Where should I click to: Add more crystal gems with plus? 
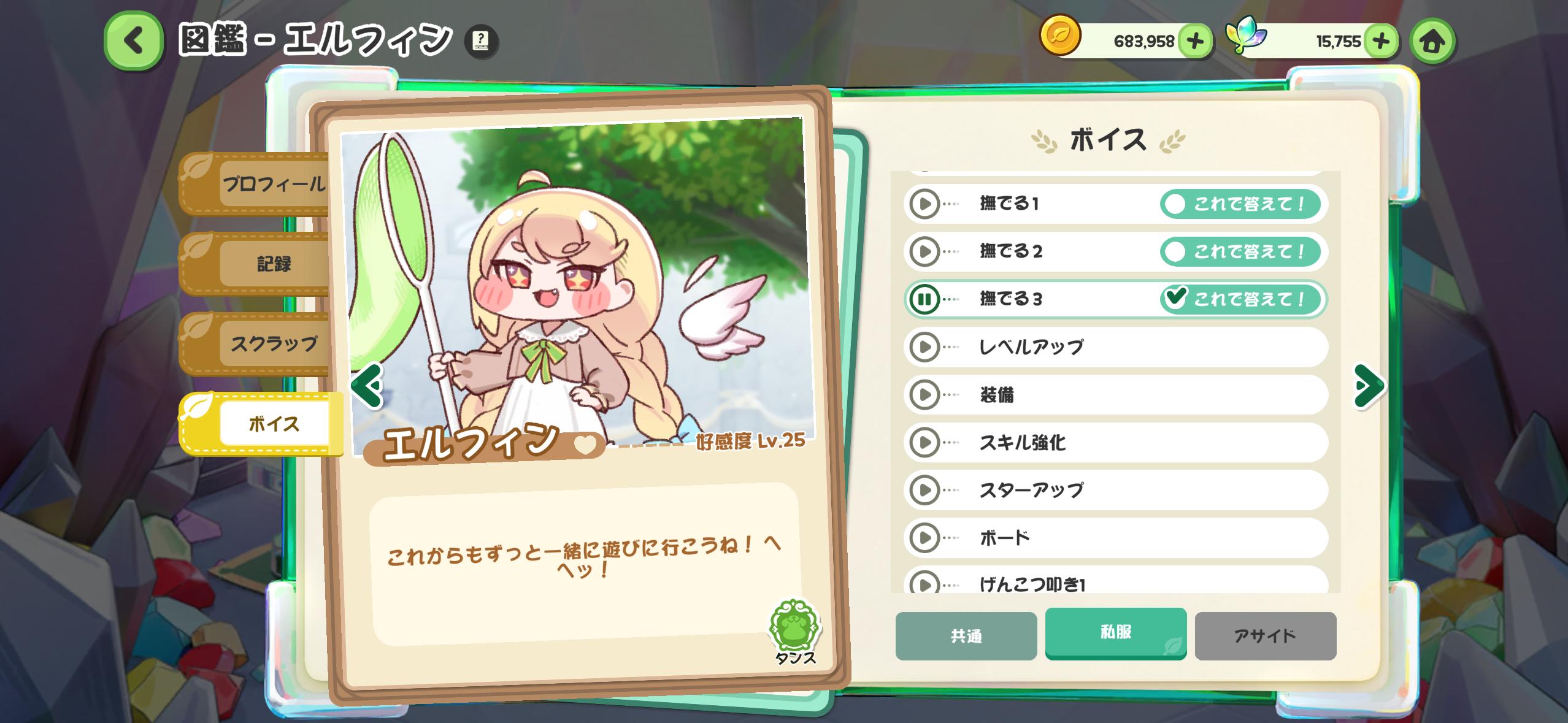tap(1380, 42)
